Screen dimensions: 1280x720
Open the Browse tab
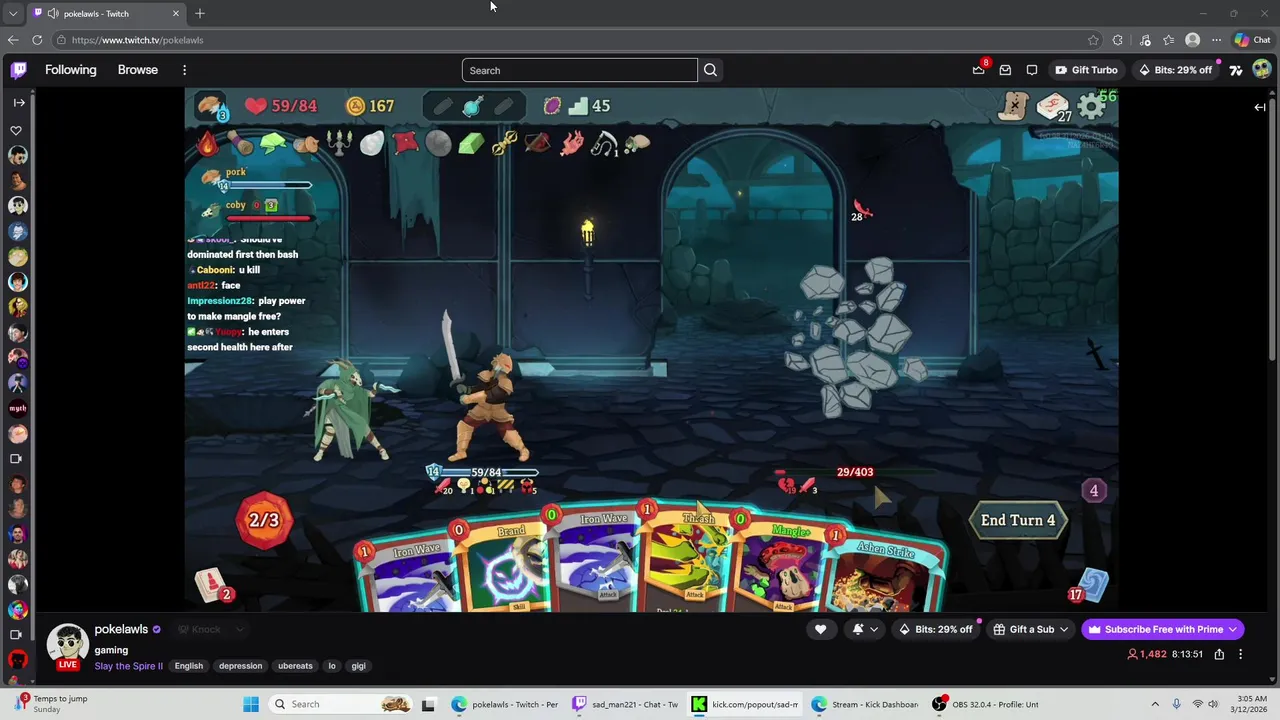pyautogui.click(x=138, y=70)
